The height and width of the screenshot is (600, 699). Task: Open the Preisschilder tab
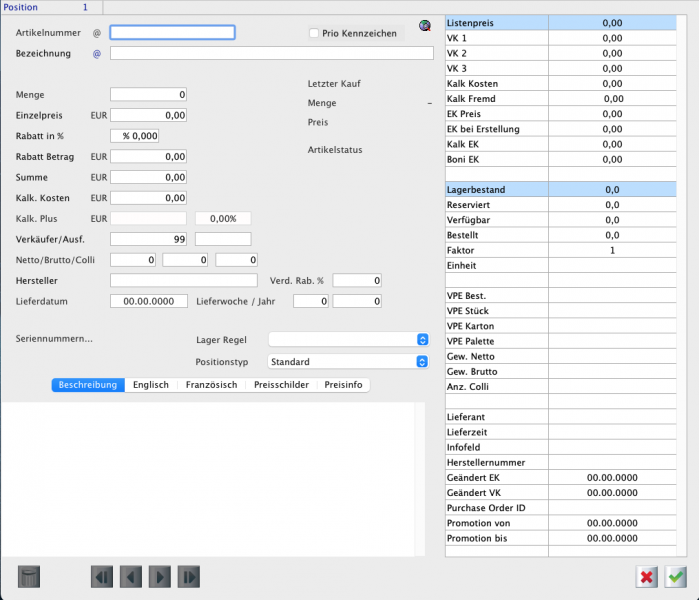tap(280, 385)
